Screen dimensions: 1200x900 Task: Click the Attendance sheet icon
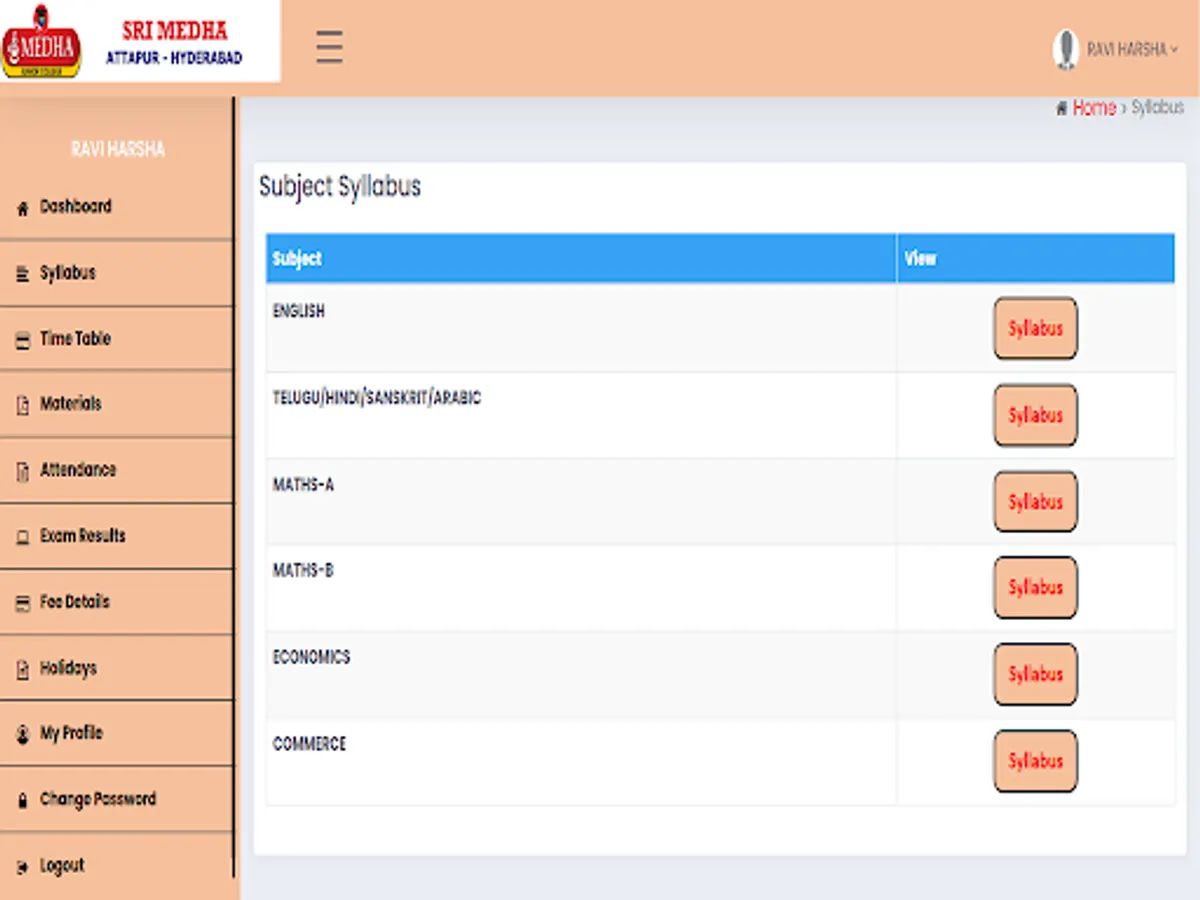pyautogui.click(x=23, y=471)
